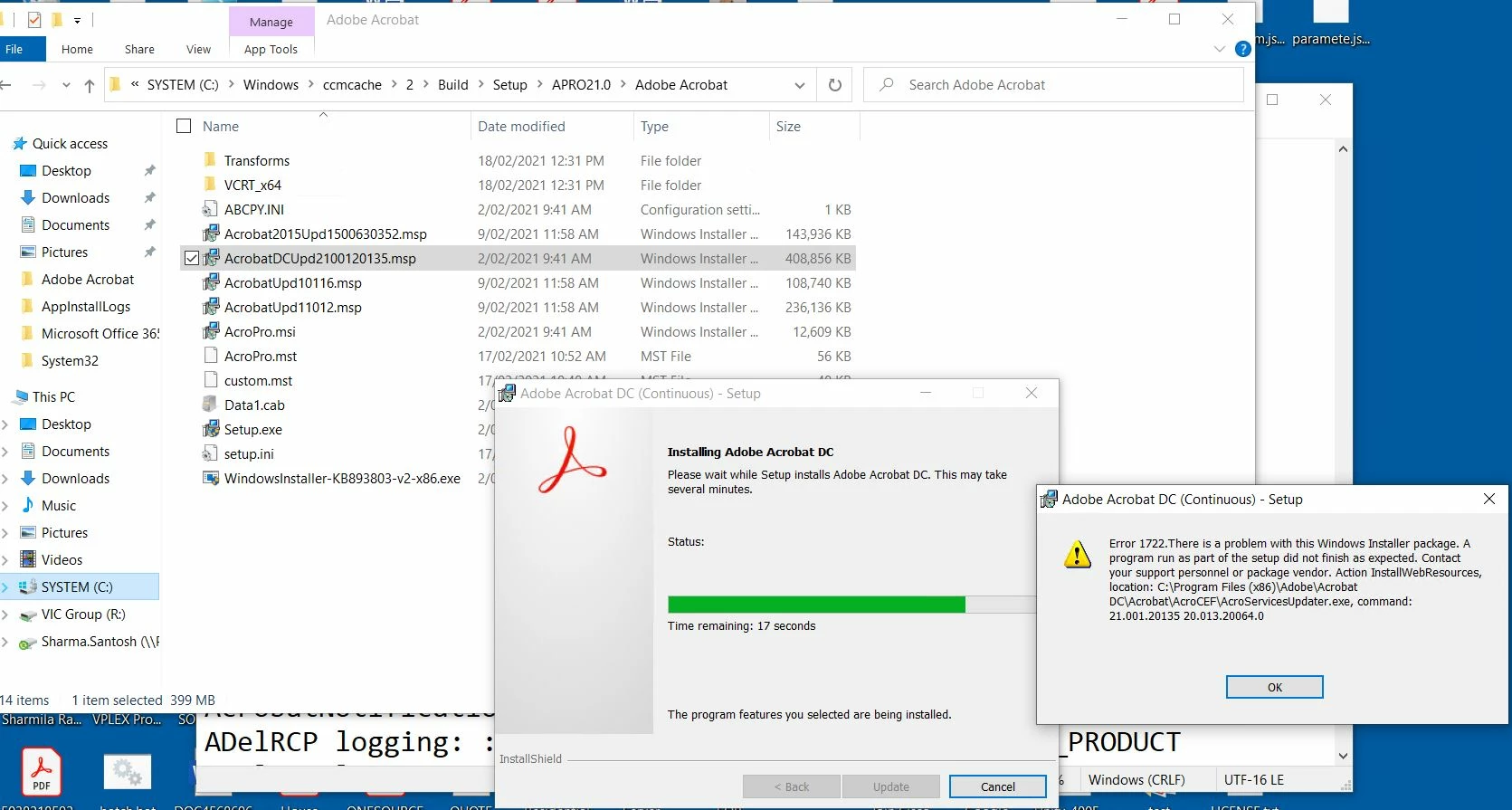Select the Transforms folder icon
Screen dimensions: 1512x810
click(x=210, y=160)
